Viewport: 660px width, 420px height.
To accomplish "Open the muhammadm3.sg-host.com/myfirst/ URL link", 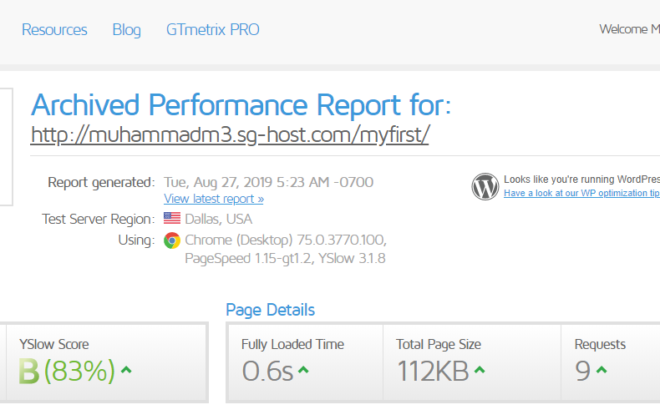I will tap(230, 135).
